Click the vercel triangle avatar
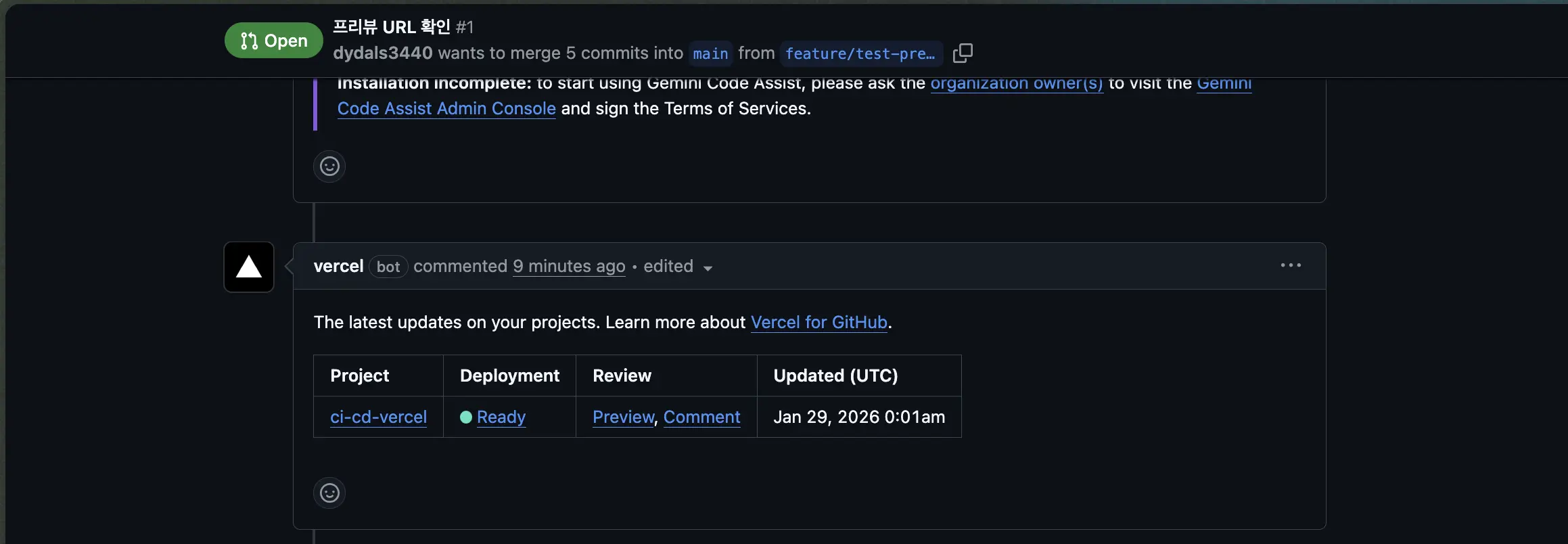This screenshot has width=1568, height=544. 249,267
